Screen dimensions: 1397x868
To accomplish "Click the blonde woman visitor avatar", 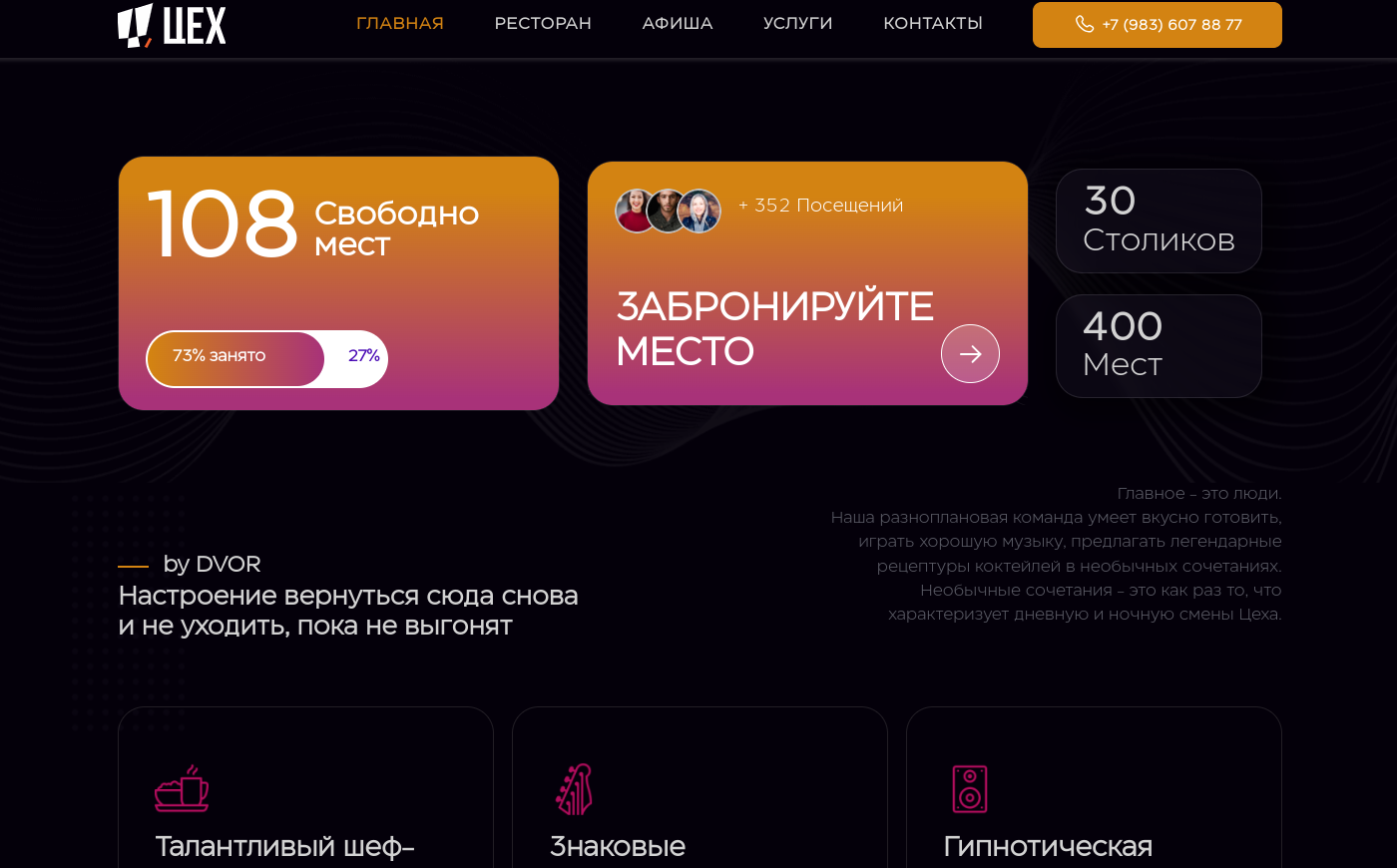I will (x=699, y=212).
